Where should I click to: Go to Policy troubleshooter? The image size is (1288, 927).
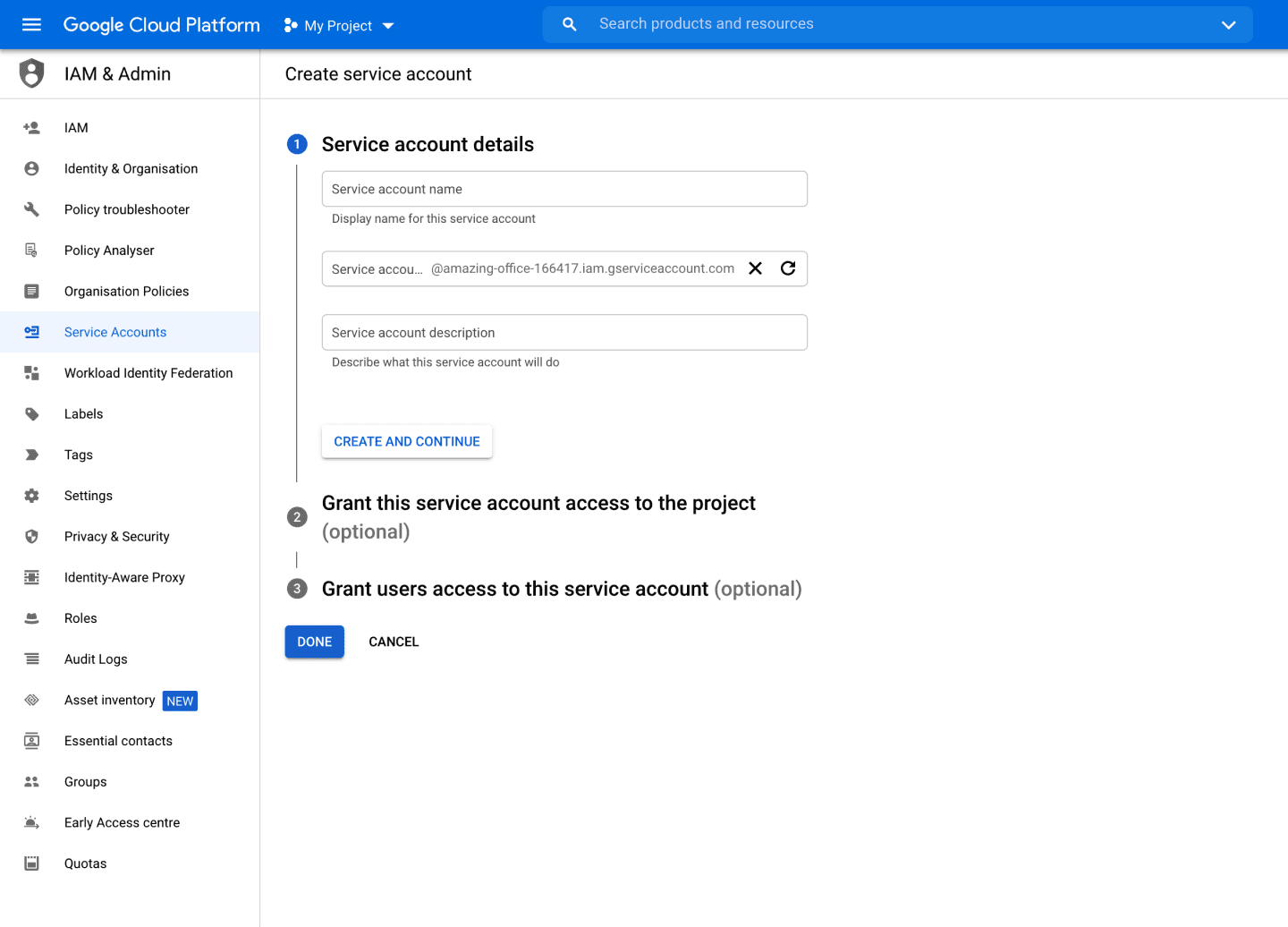[x=130, y=209]
